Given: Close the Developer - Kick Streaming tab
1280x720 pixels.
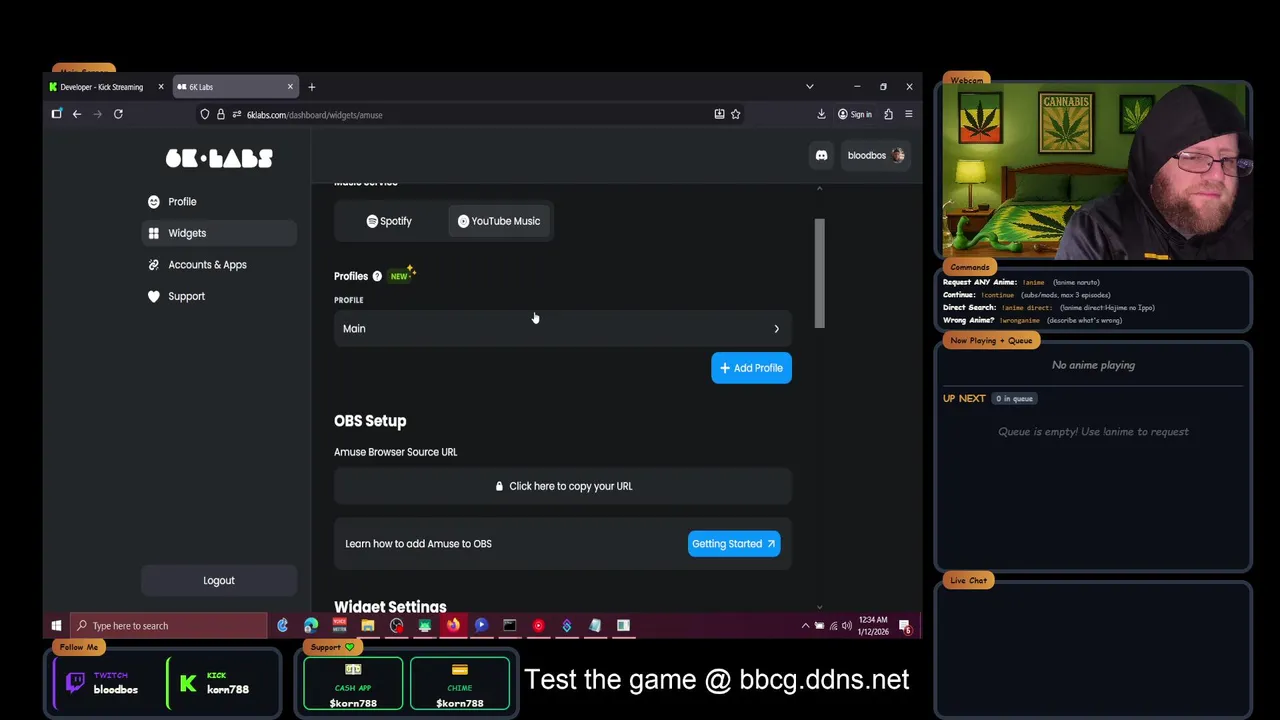Looking at the screenshot, I should coord(160,87).
